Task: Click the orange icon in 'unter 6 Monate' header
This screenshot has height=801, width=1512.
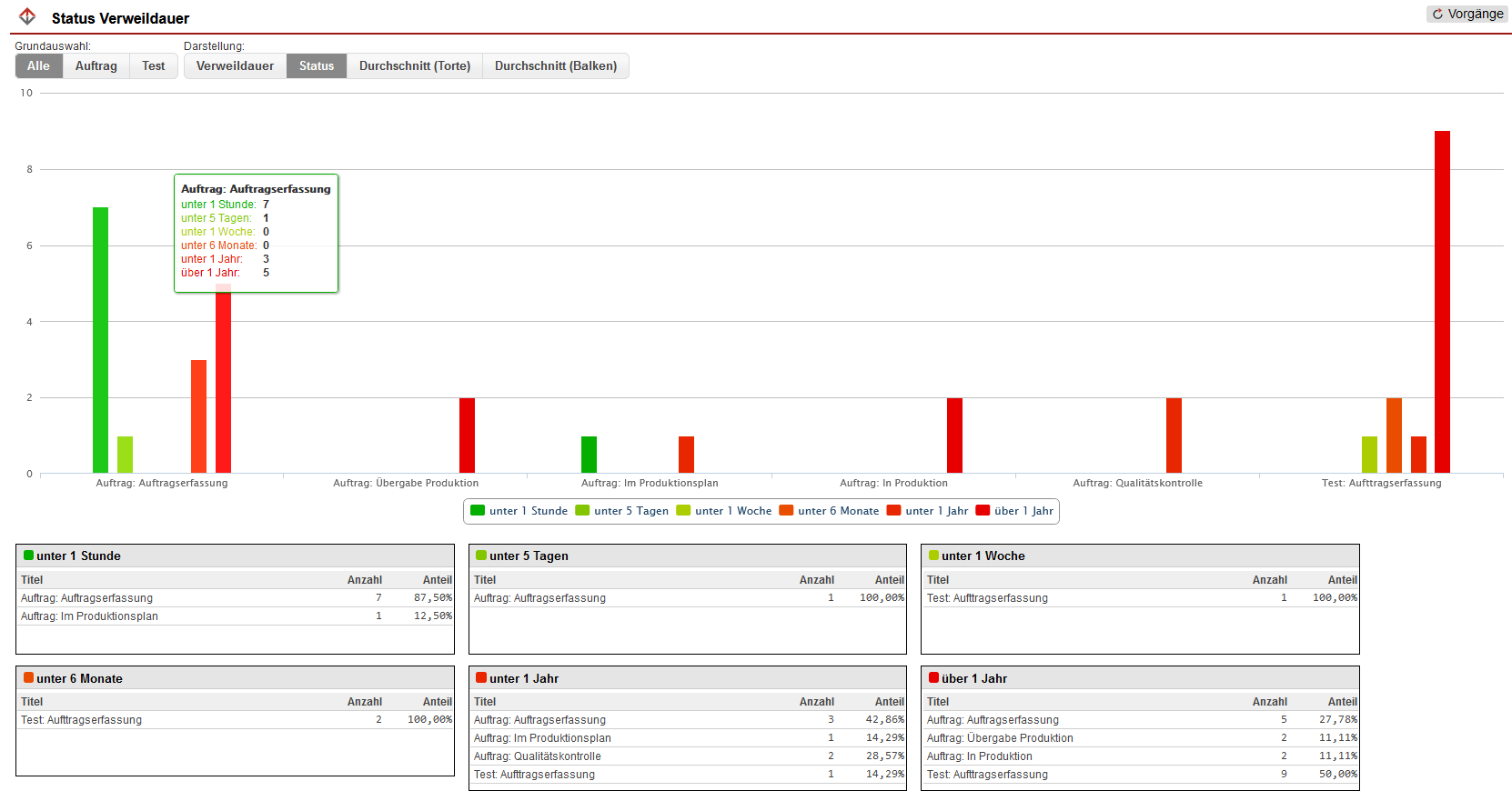Action: [x=28, y=678]
